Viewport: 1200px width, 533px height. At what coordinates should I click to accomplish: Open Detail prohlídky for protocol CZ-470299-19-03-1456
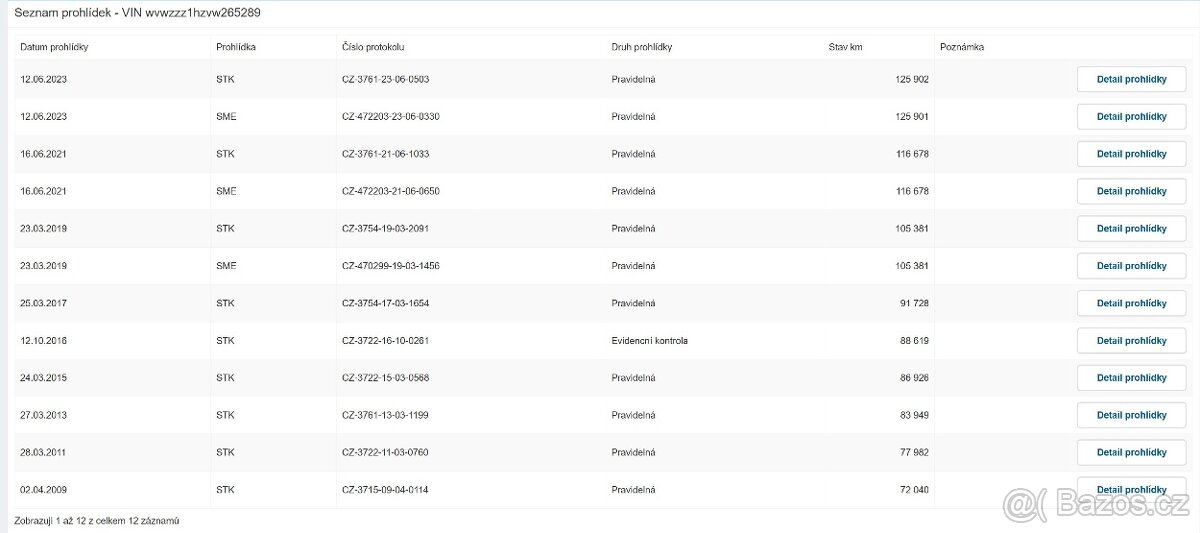[1131, 266]
